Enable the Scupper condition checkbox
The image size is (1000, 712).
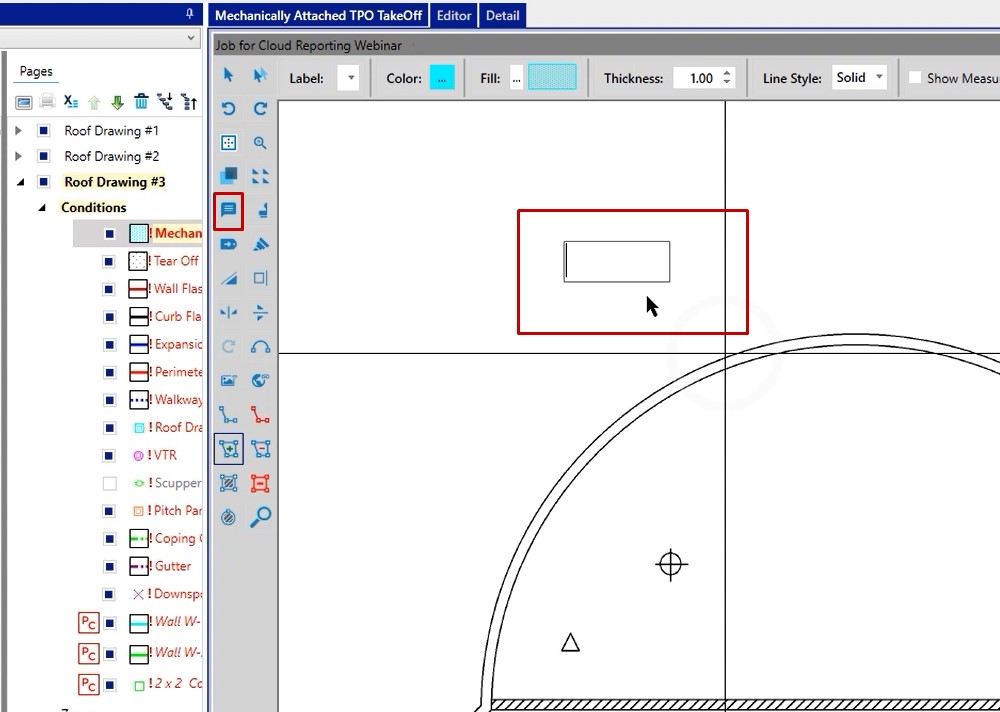pos(110,483)
